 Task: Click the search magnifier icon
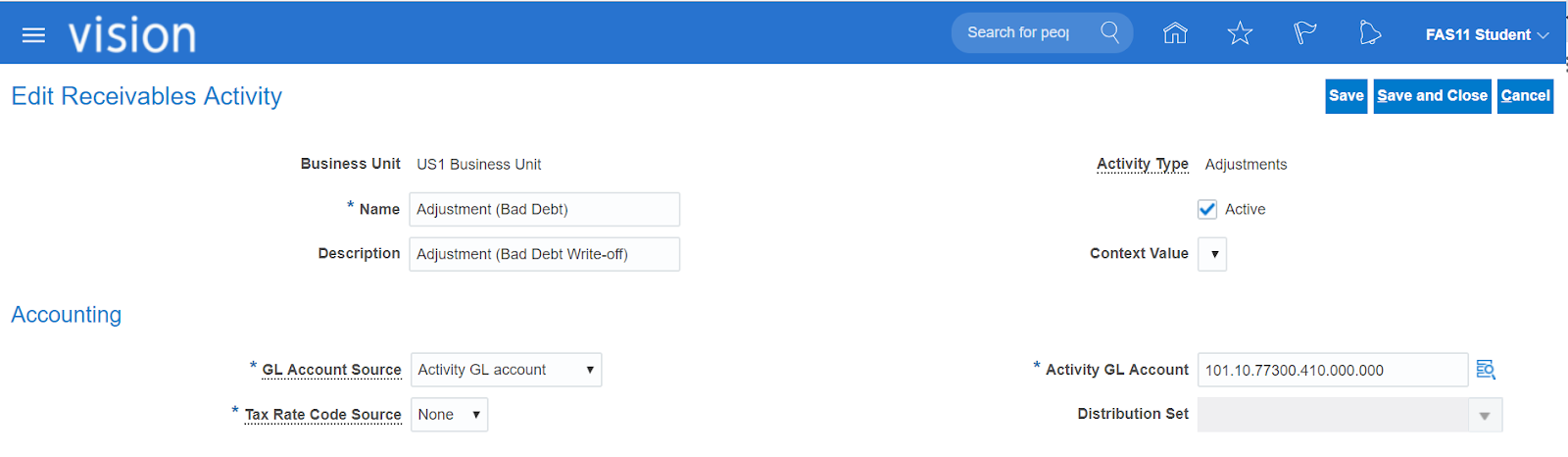(x=1109, y=32)
